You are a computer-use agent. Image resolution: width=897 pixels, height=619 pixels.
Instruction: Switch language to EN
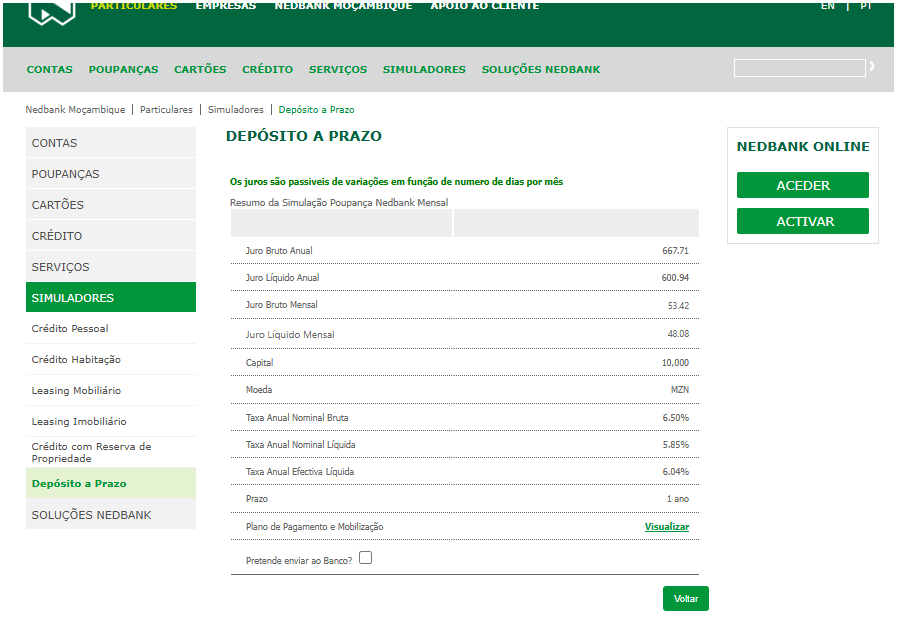[x=828, y=6]
